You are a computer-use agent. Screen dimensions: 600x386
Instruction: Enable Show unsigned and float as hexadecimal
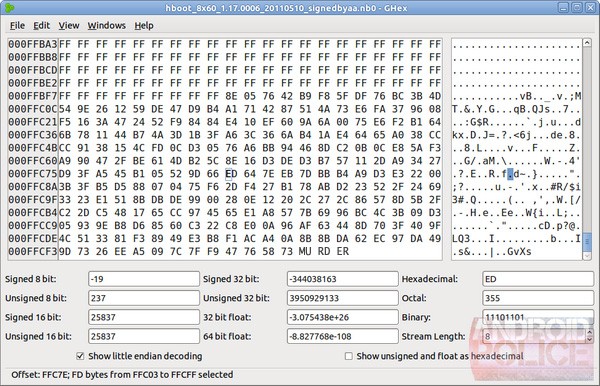[349, 356]
